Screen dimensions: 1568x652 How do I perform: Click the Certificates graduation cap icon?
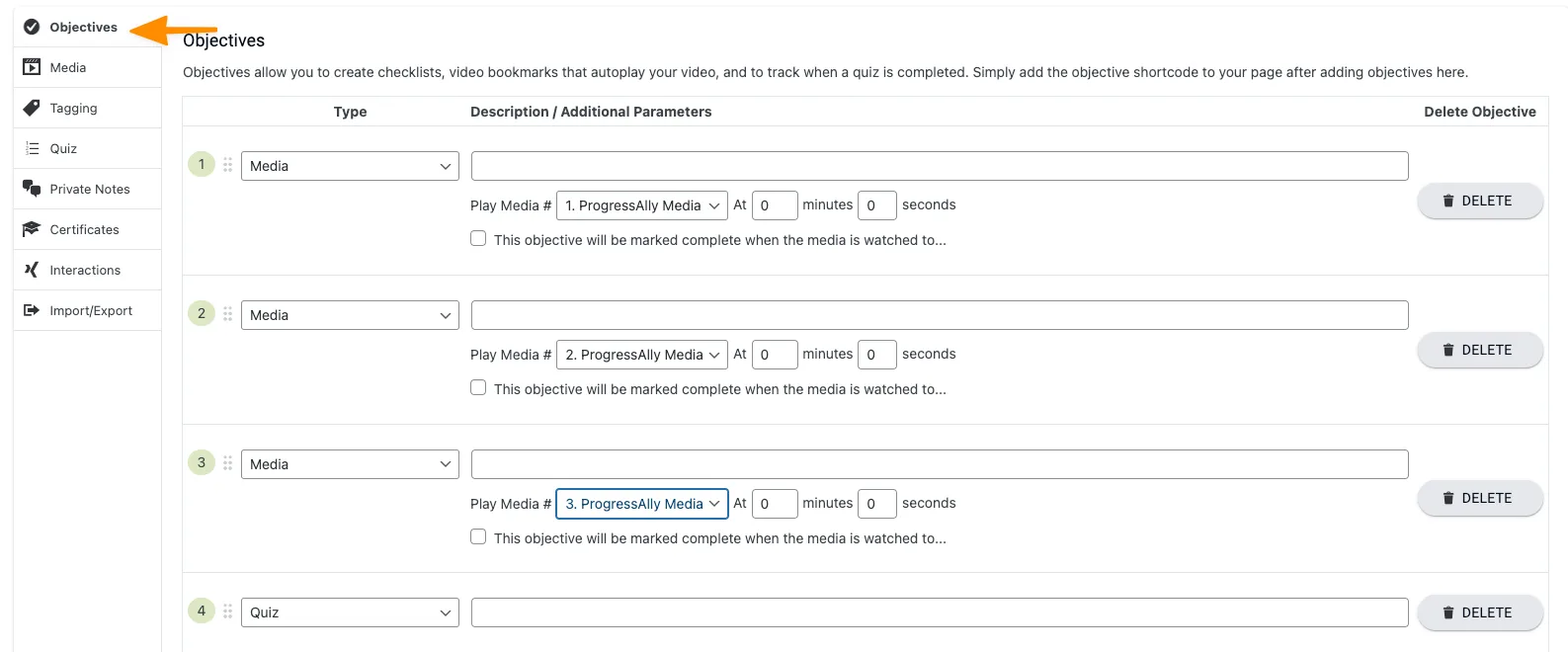click(x=32, y=229)
